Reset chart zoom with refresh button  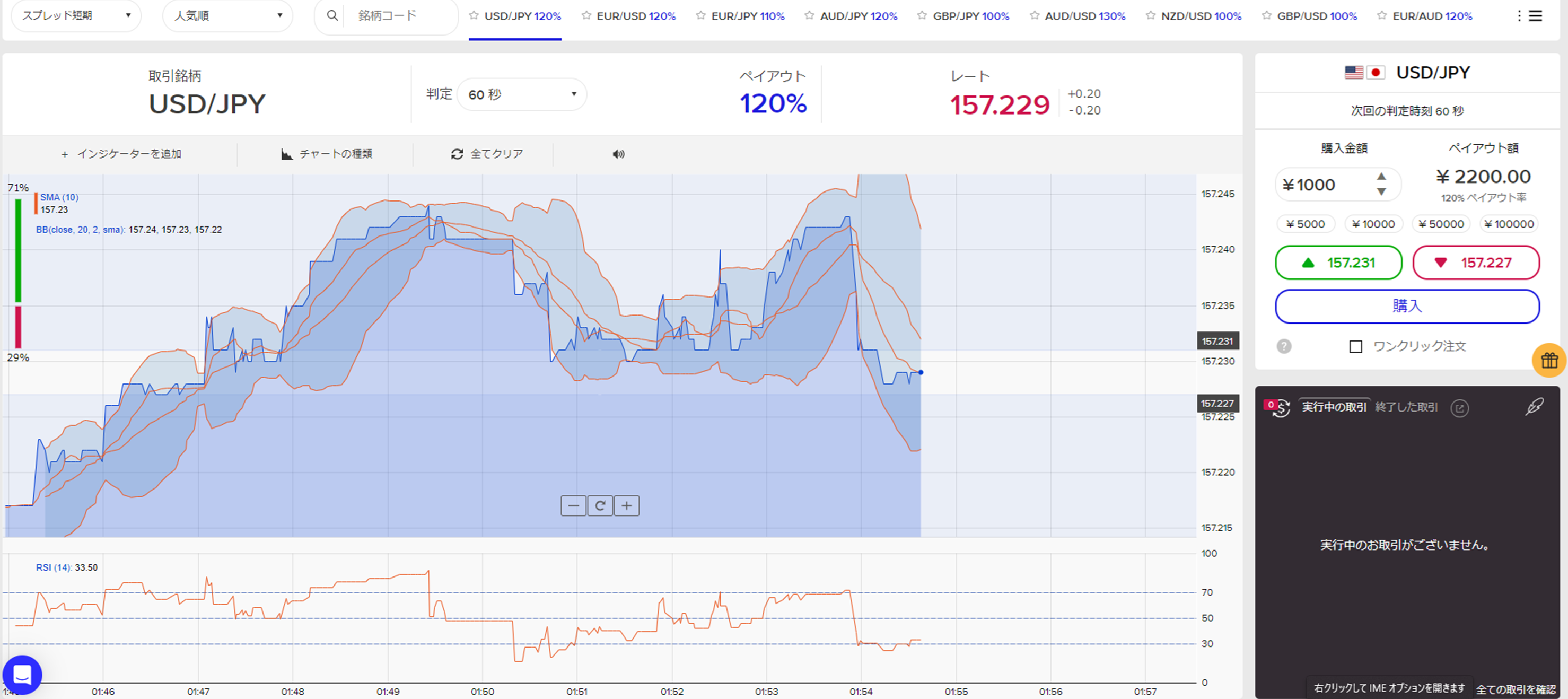click(600, 505)
